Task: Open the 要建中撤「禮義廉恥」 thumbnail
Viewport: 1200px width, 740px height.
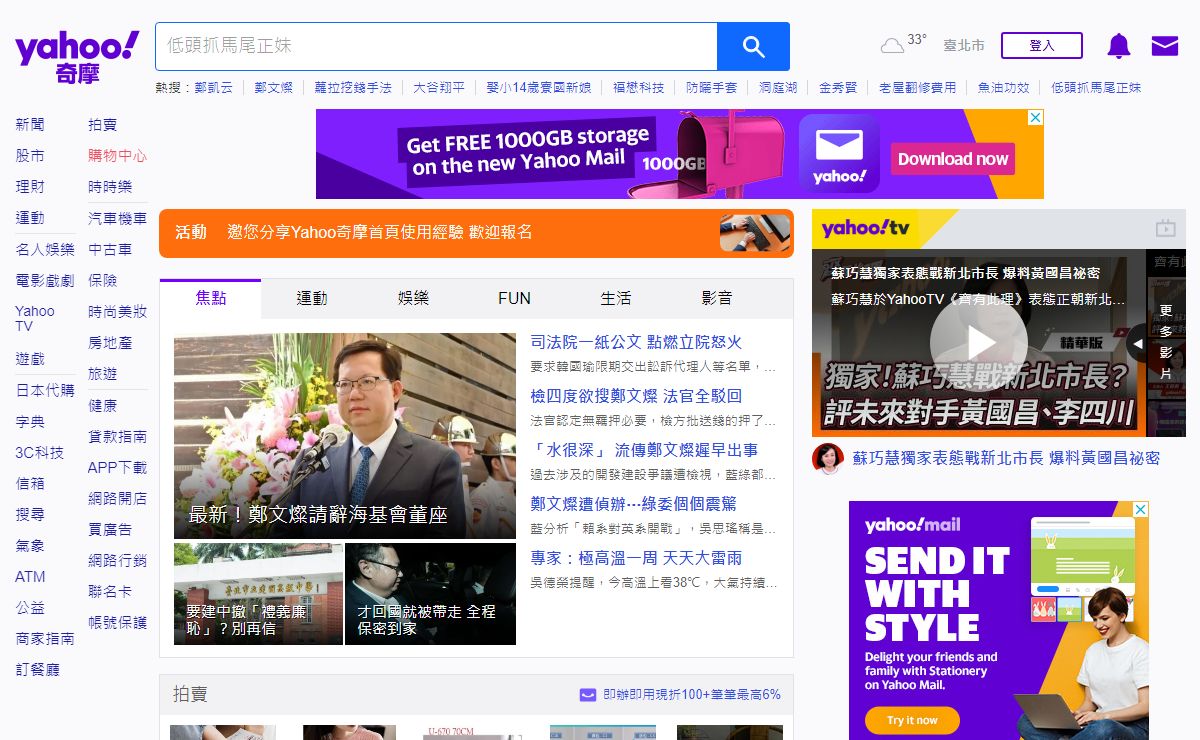Action: [x=258, y=594]
